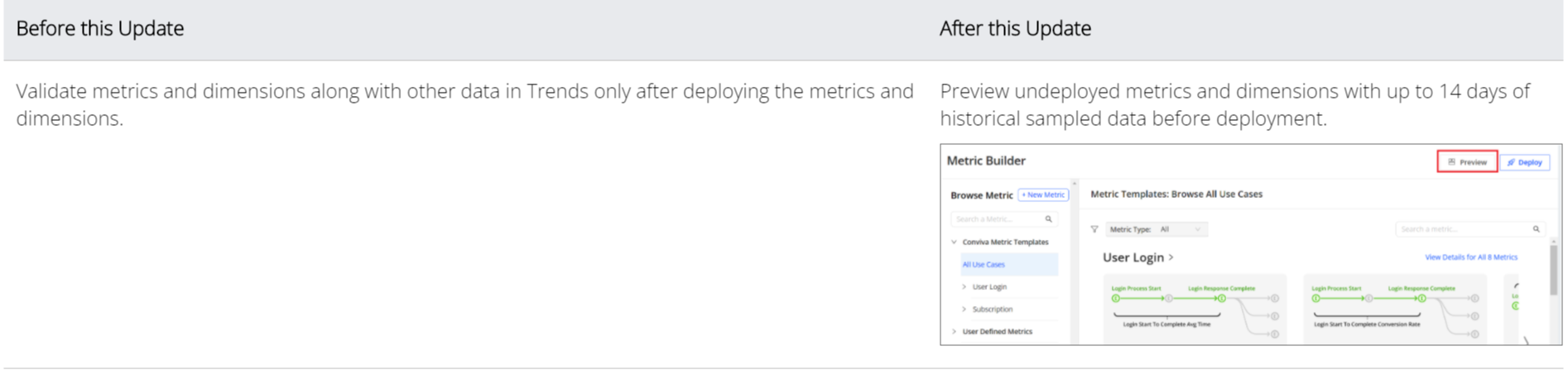
Task: Click the magnifier in the right search box
Action: [1536, 229]
